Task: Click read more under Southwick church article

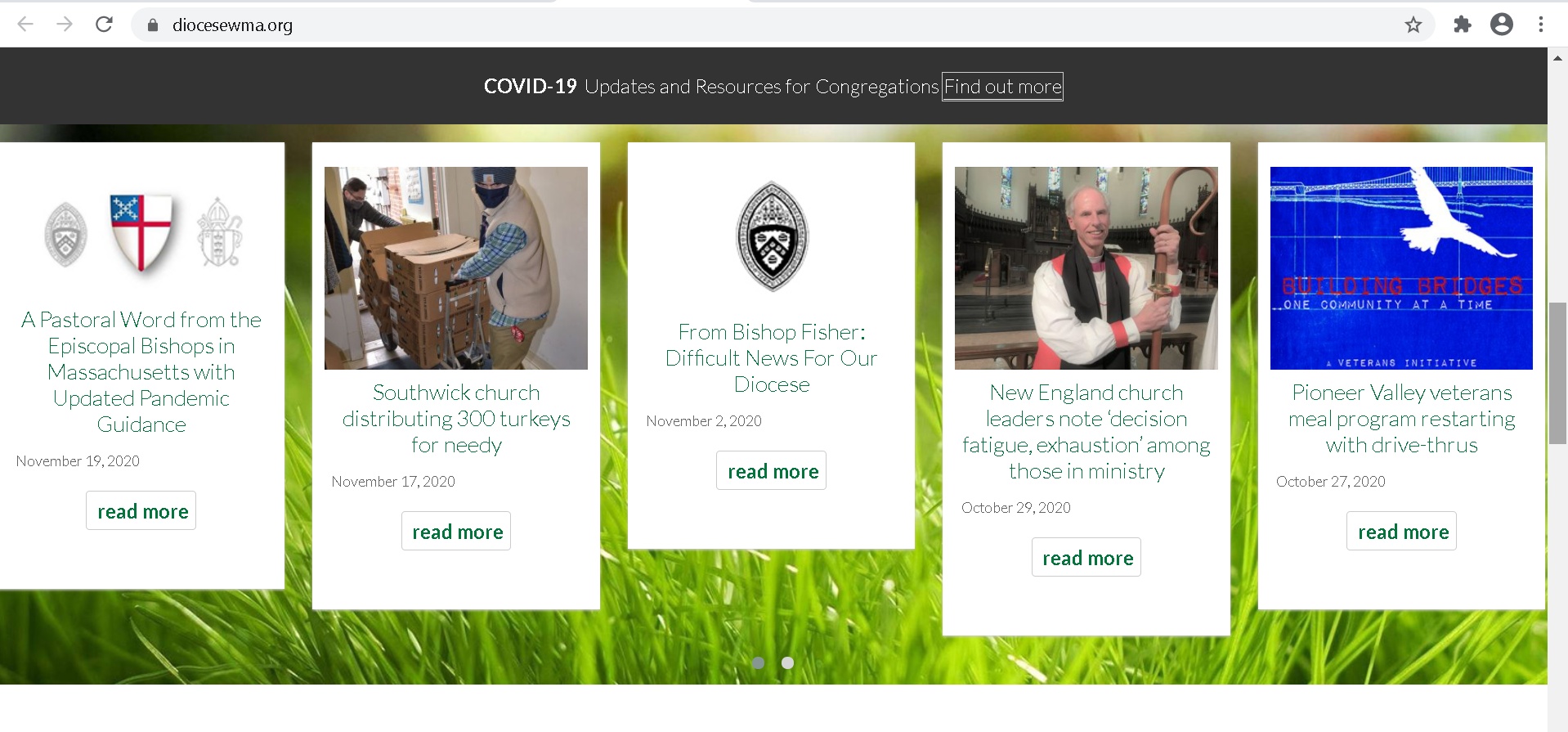Action: pyautogui.click(x=456, y=532)
